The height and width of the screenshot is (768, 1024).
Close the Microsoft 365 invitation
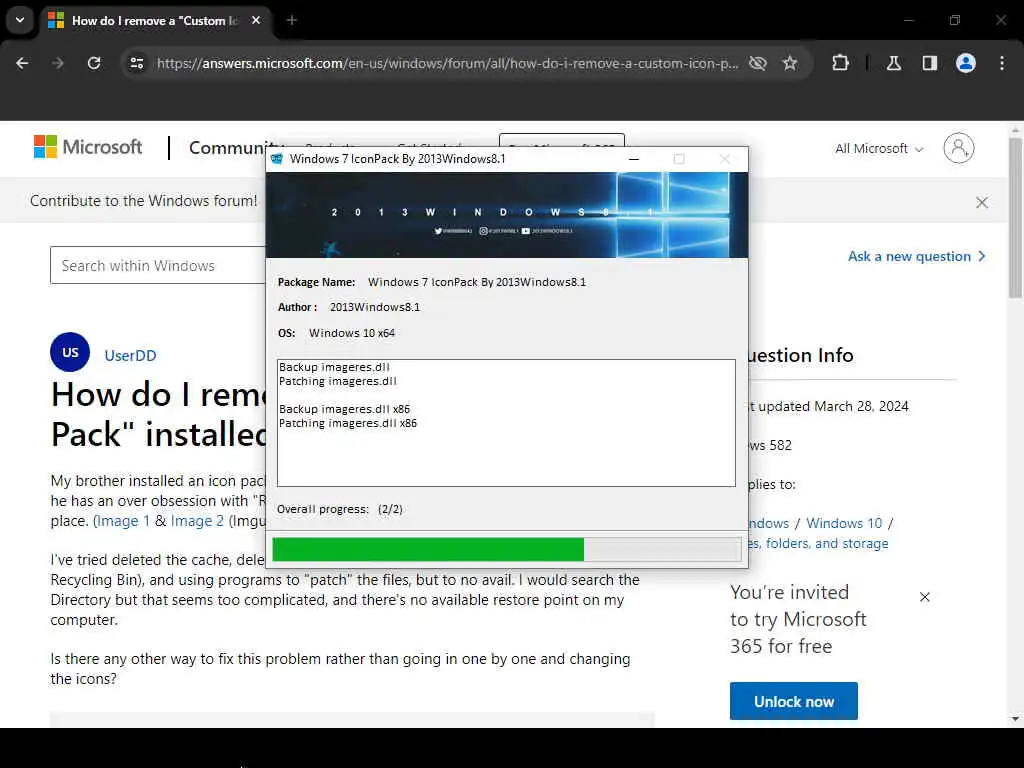point(925,597)
